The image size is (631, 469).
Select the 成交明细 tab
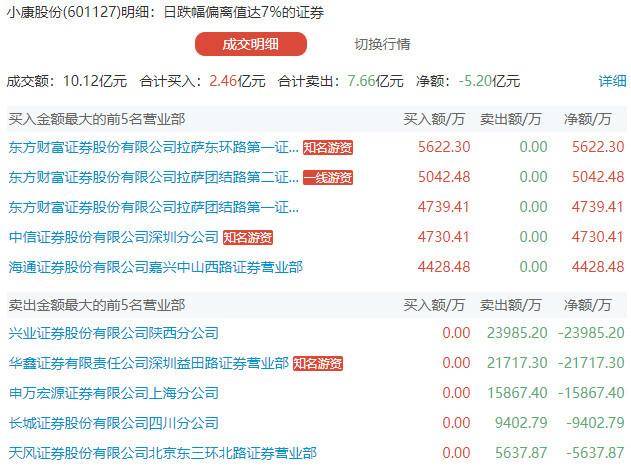click(x=251, y=44)
